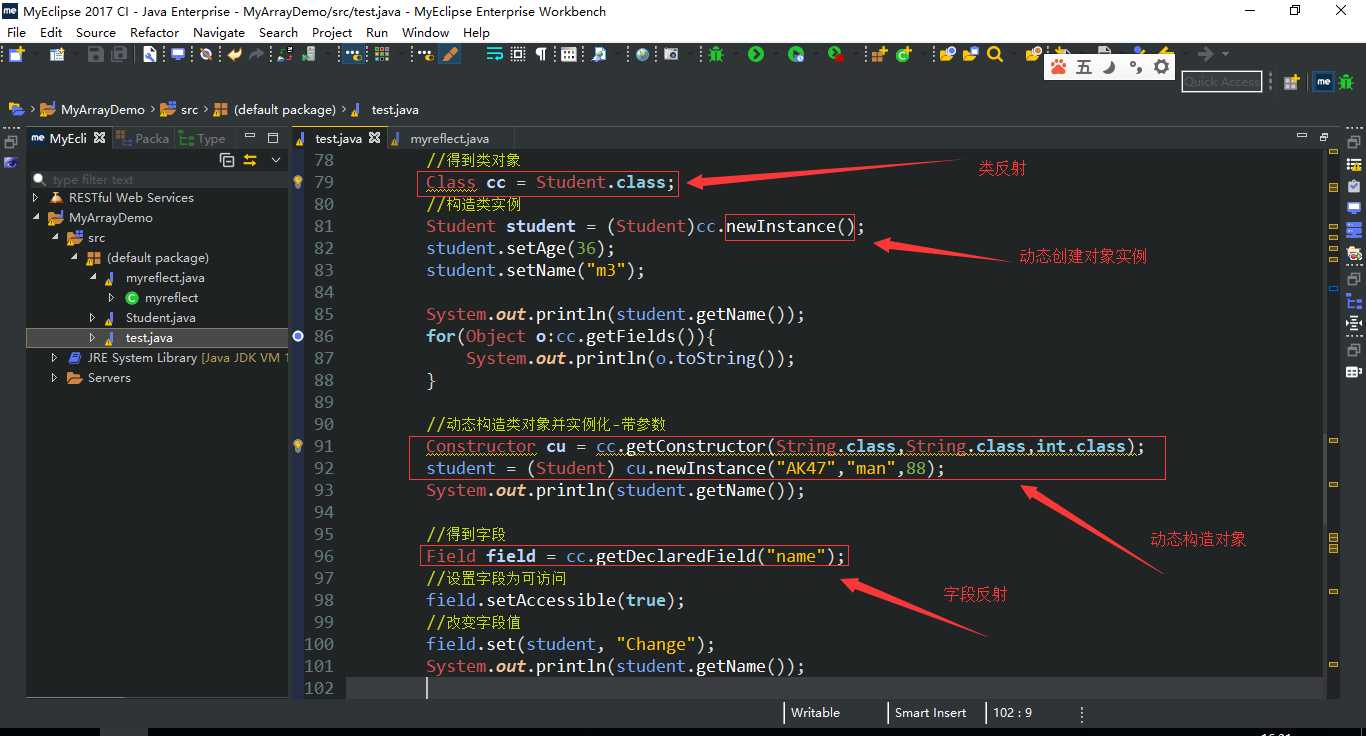Click the quick-fix lightbulb on line 79

pyautogui.click(x=297, y=182)
